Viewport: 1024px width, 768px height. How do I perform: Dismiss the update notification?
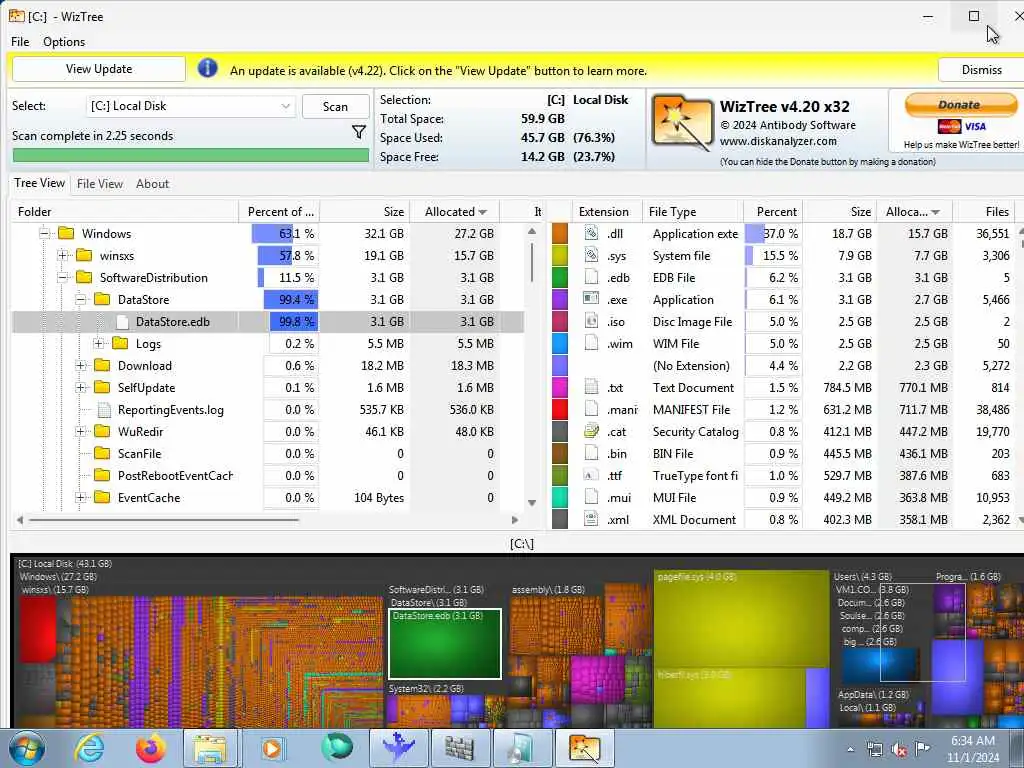(981, 69)
